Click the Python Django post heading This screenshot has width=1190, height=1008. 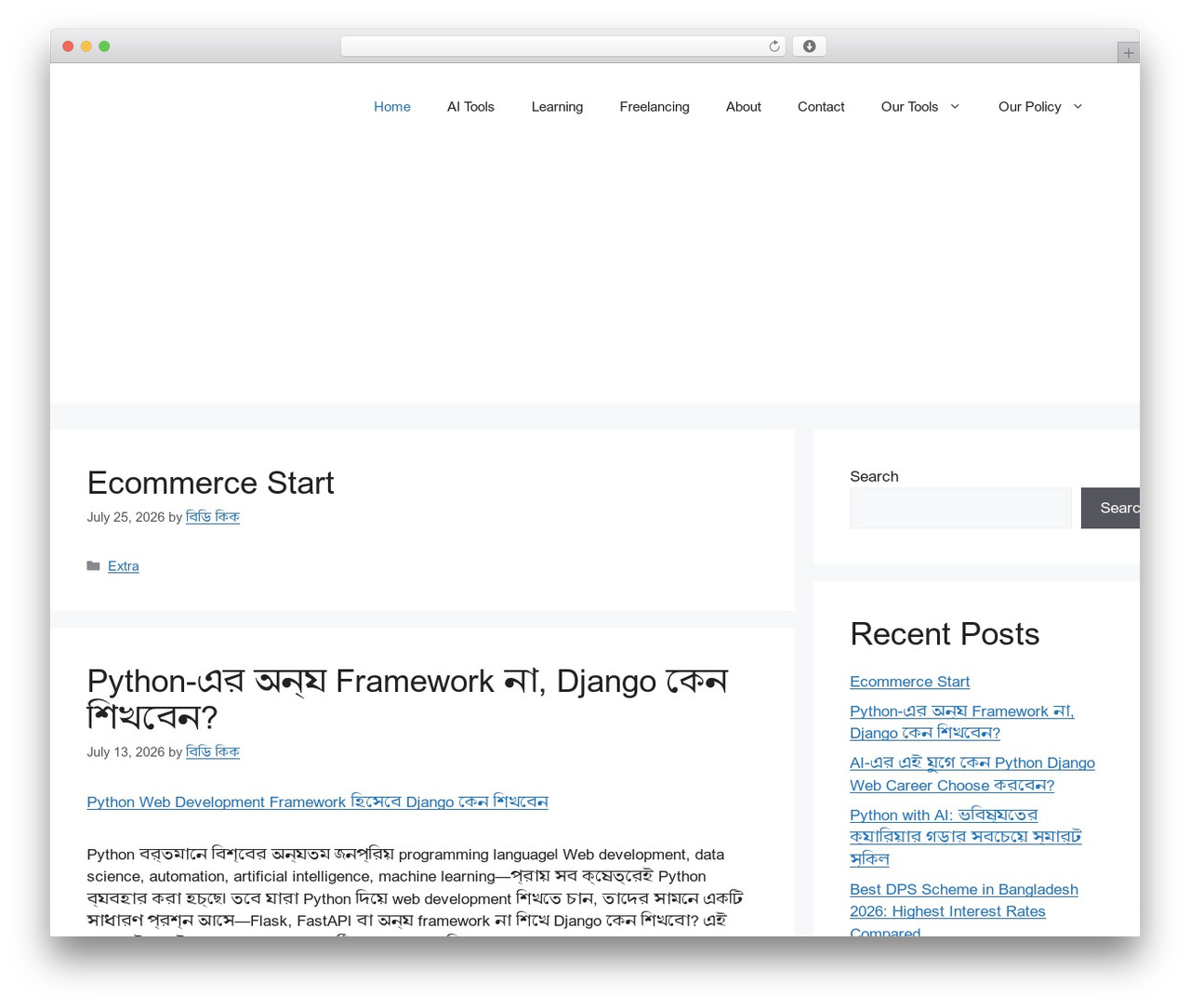click(x=407, y=698)
